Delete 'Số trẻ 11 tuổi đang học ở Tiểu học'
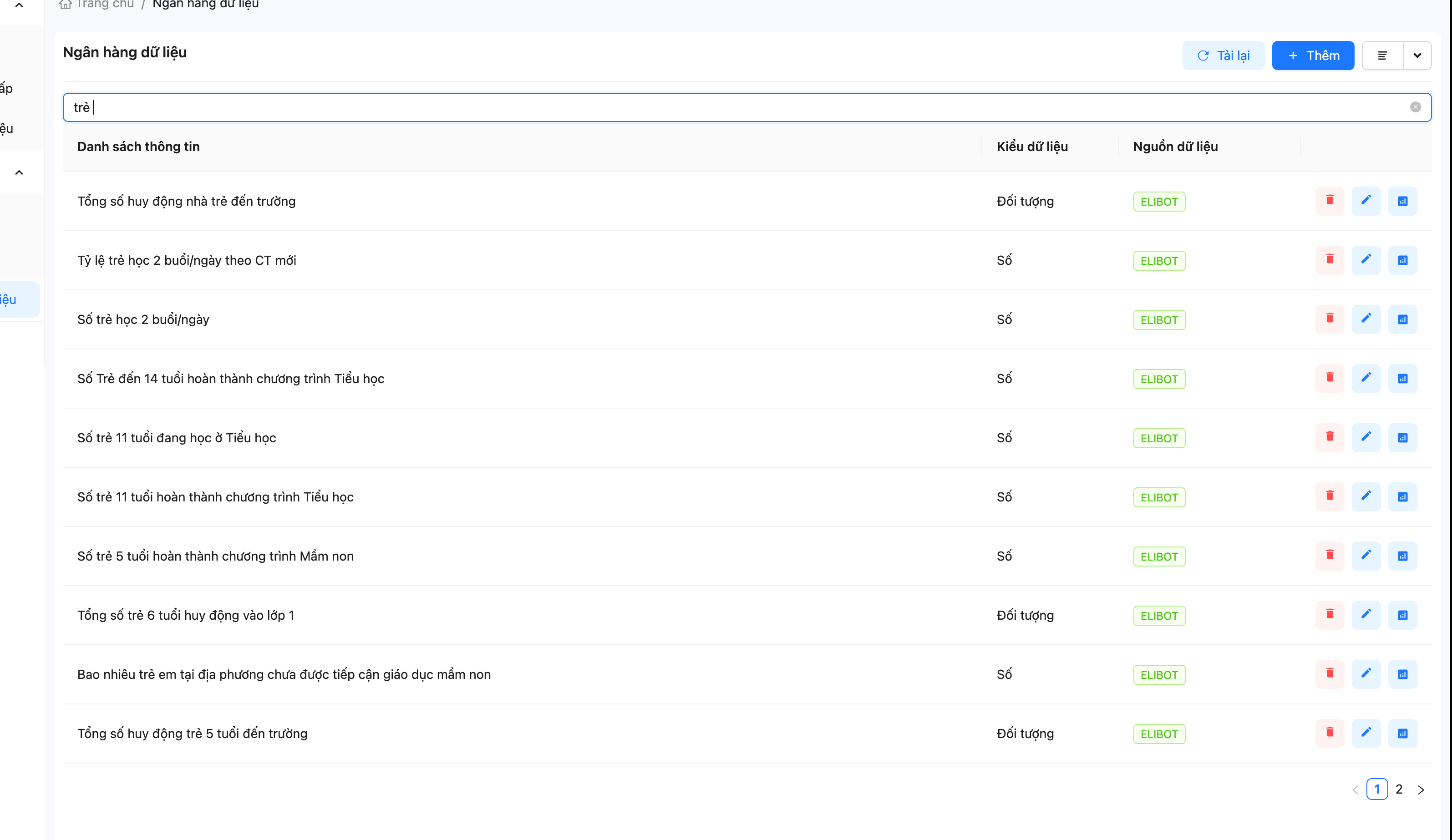Viewport: 1452px width, 840px height. coord(1329,437)
